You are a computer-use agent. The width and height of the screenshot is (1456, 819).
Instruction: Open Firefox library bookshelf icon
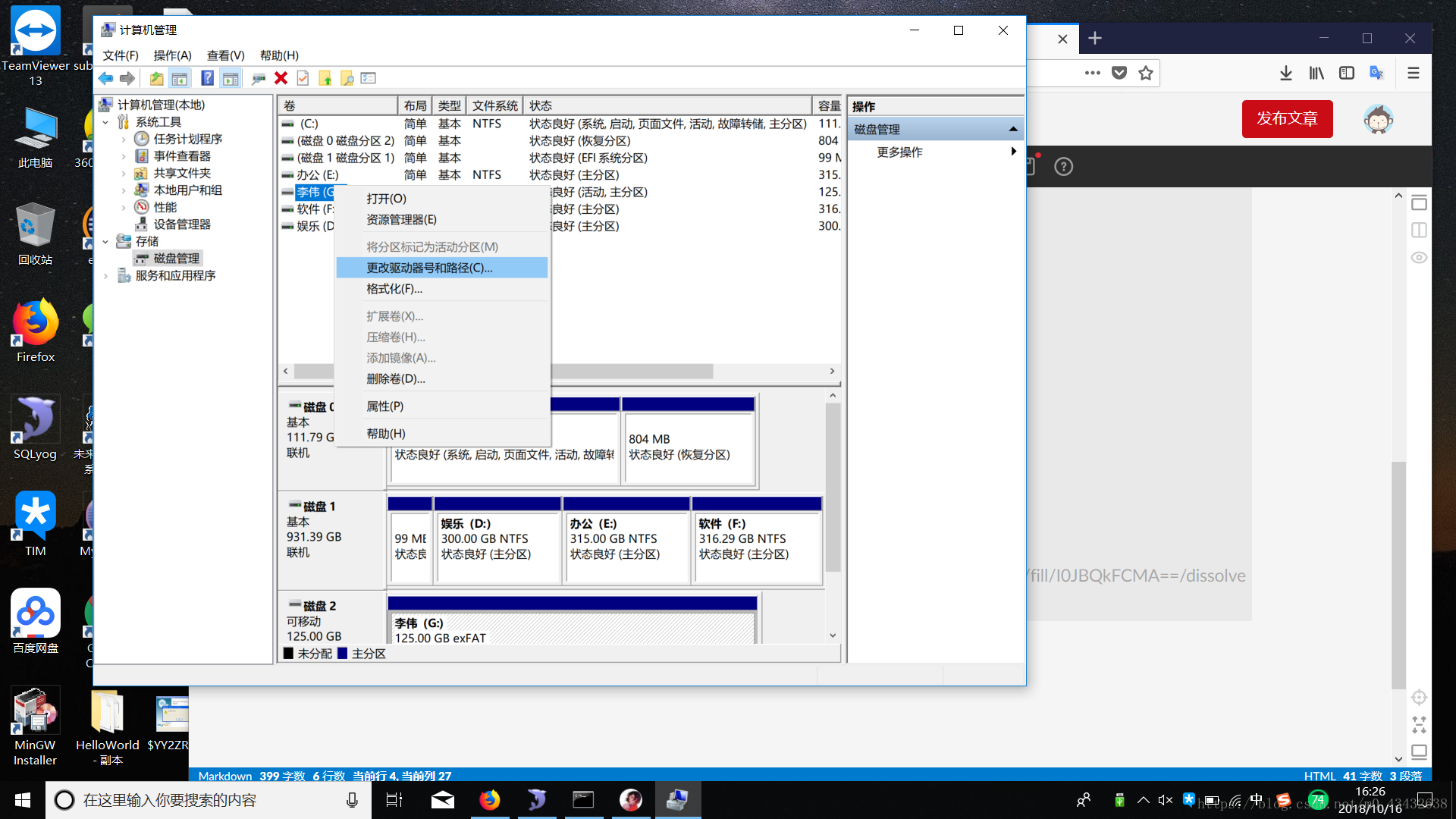1316,73
